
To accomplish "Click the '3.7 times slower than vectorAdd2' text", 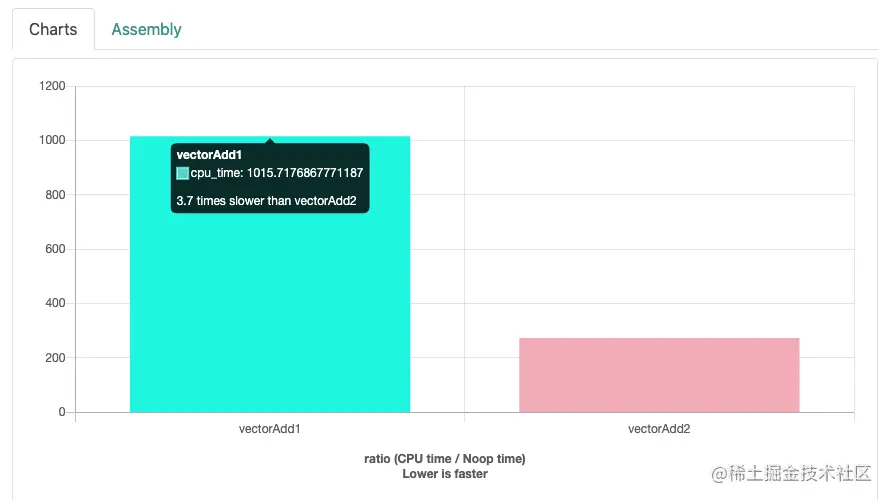I will 266,200.
